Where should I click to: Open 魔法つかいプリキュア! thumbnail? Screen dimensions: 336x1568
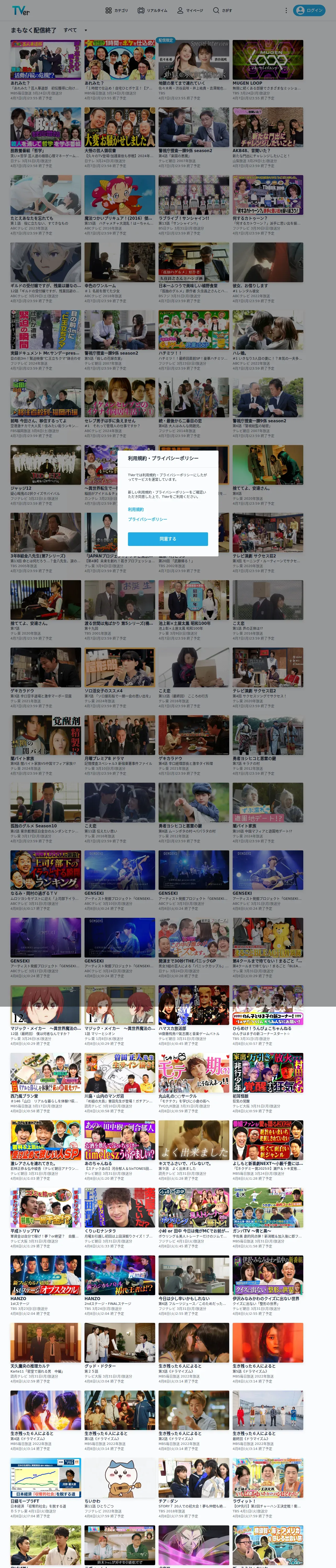point(120,195)
